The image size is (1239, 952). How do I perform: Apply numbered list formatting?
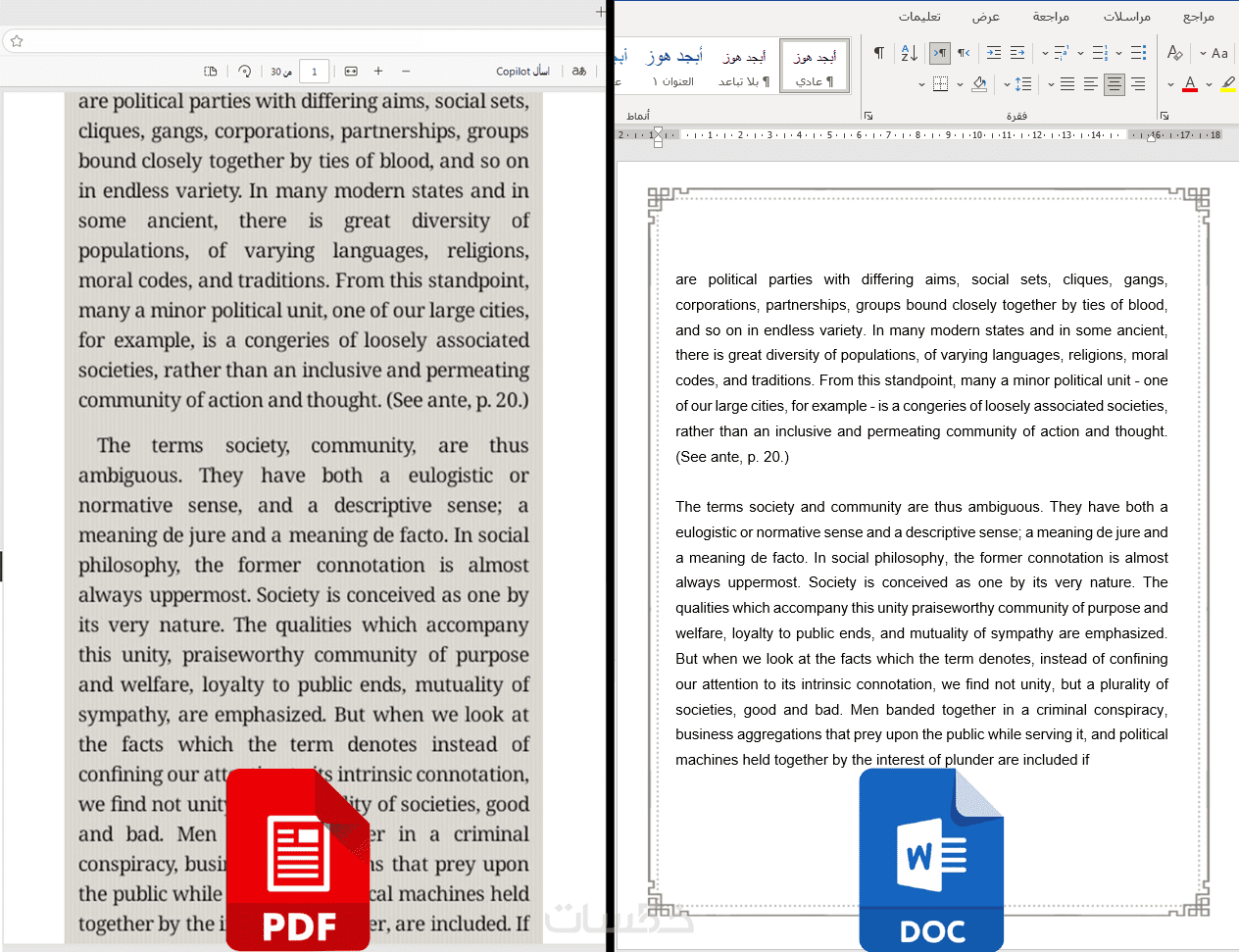tap(1100, 53)
